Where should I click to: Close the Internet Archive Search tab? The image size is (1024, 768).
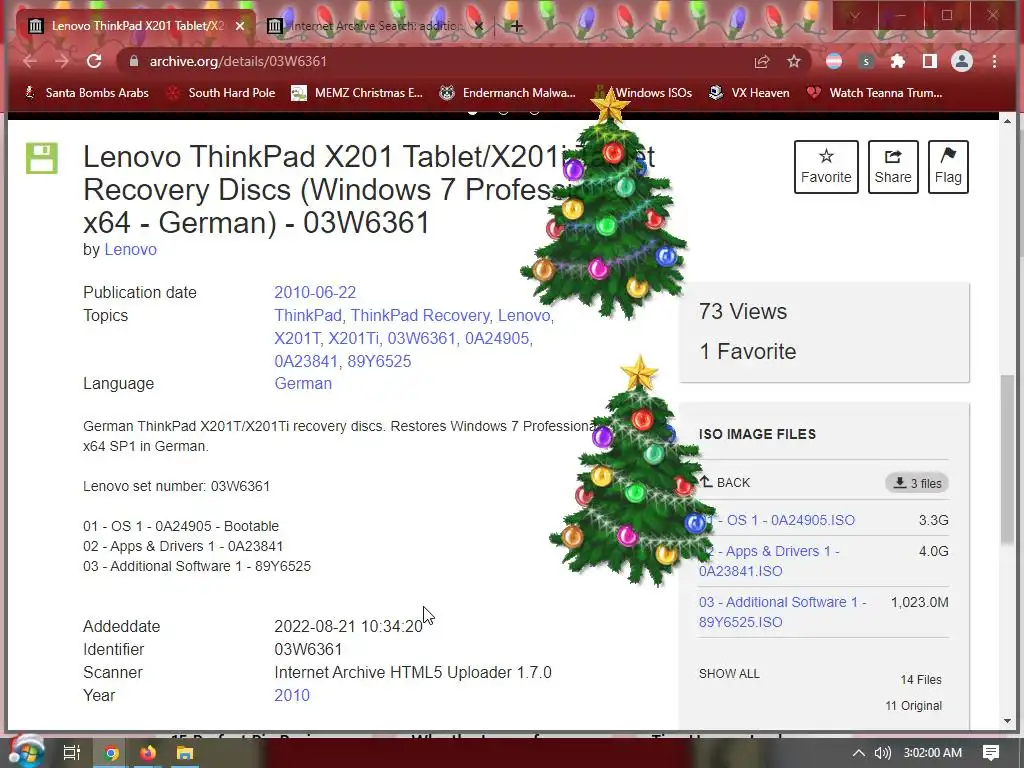(479, 26)
